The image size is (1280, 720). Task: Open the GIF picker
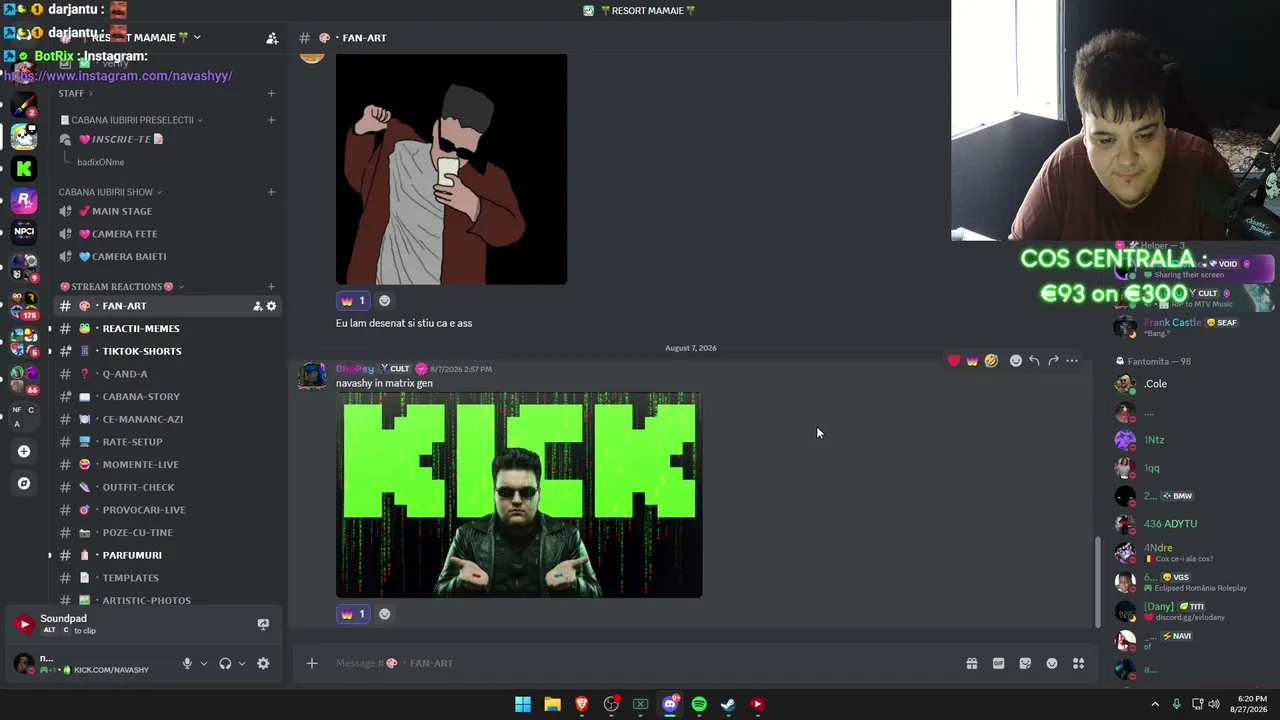998,663
